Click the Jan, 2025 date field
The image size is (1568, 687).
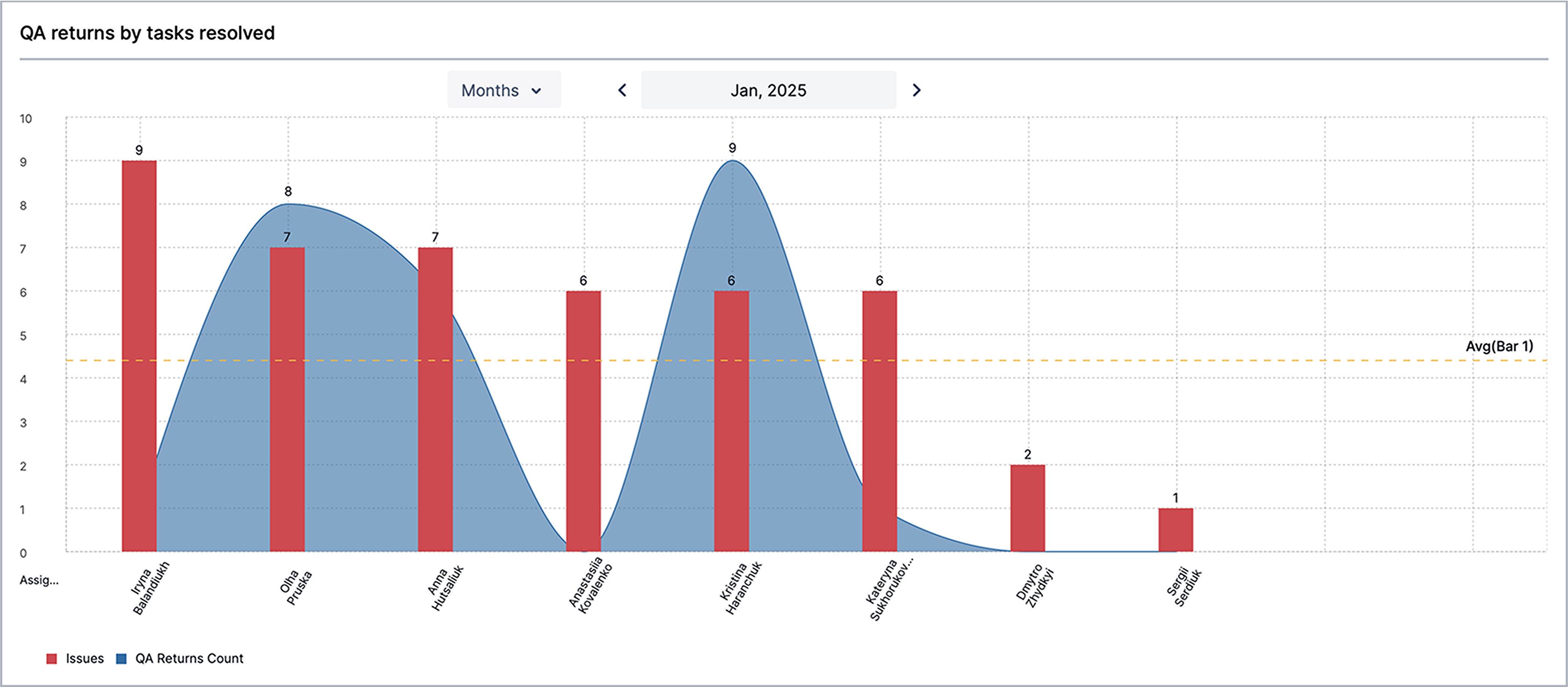[768, 90]
